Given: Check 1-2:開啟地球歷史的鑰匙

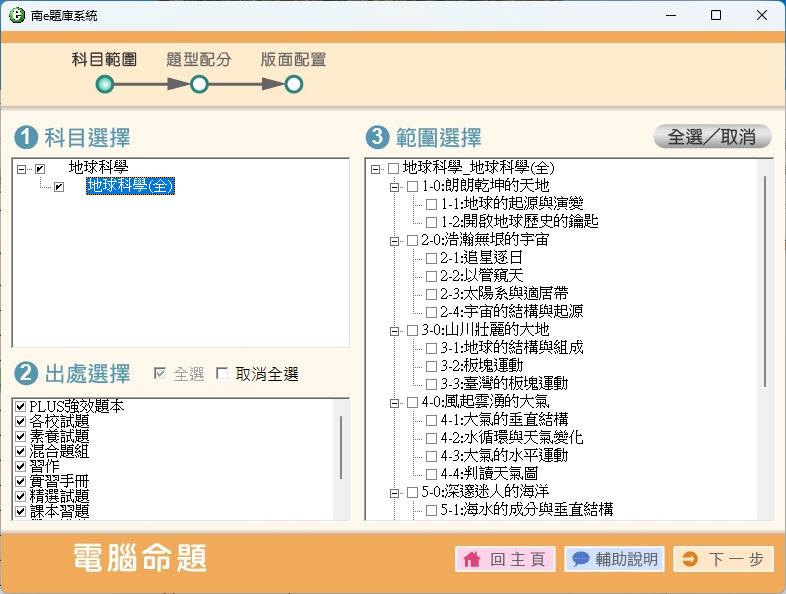Looking at the screenshot, I should (431, 222).
